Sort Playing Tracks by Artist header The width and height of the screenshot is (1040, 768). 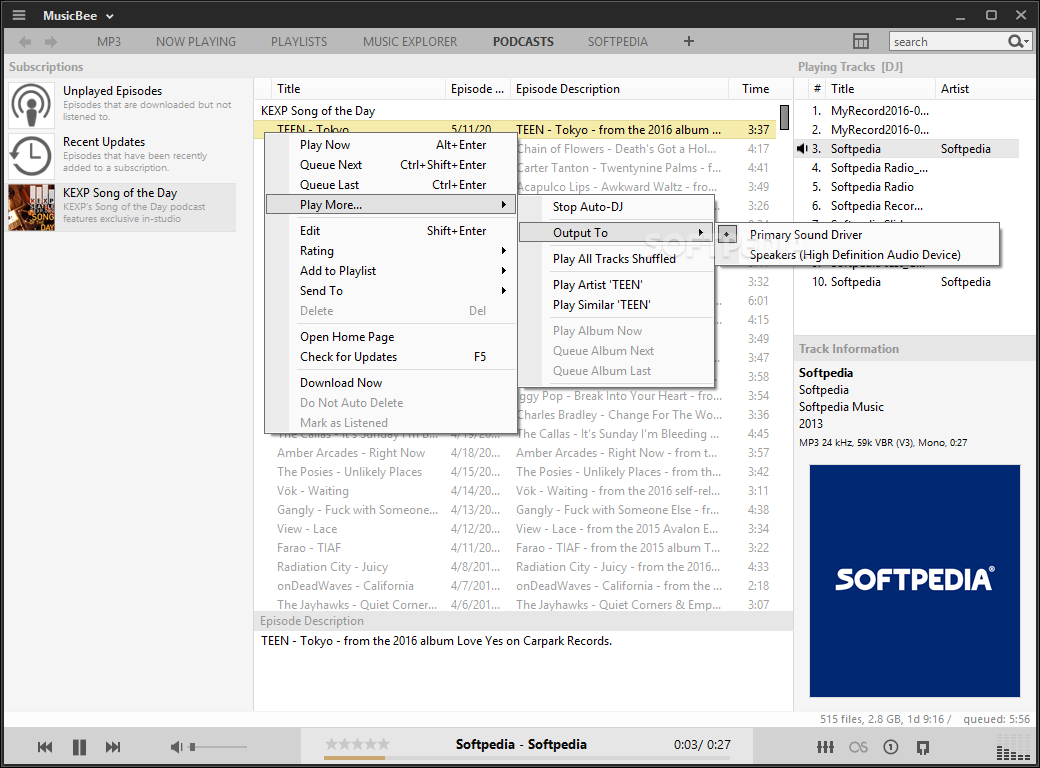pos(984,89)
